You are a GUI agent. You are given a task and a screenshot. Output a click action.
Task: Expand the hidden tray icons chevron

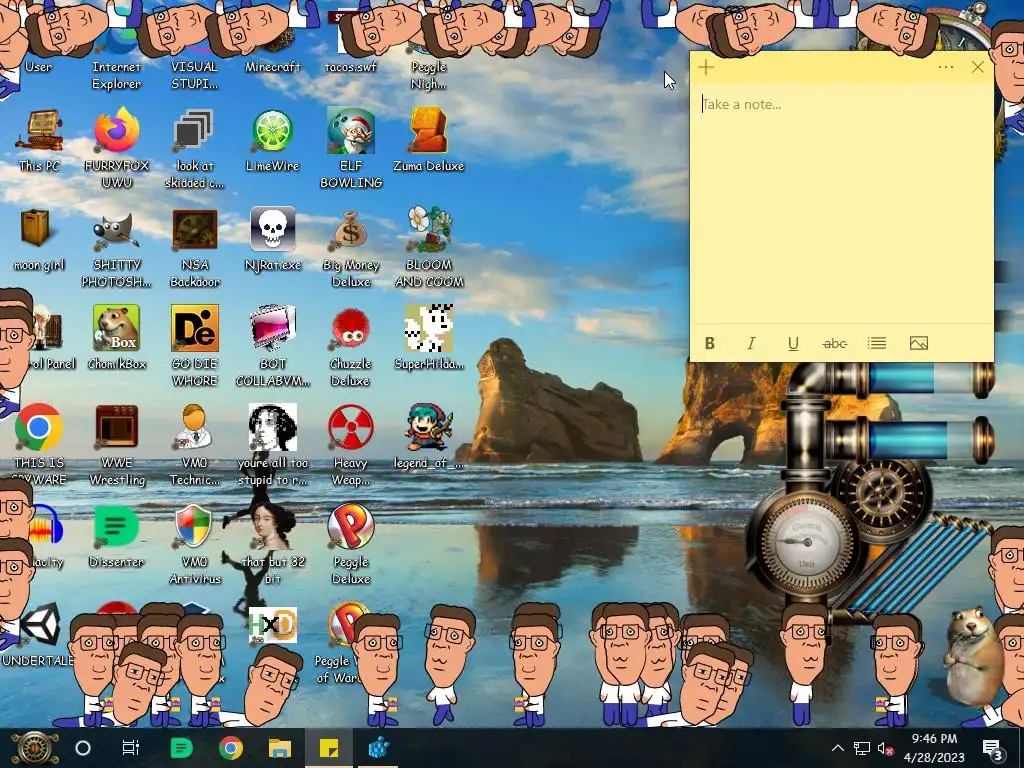tap(838, 748)
